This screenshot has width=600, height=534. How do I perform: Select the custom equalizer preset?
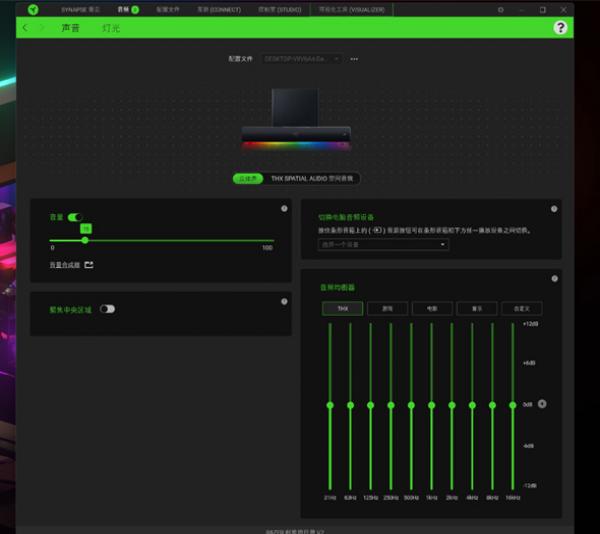tap(522, 308)
